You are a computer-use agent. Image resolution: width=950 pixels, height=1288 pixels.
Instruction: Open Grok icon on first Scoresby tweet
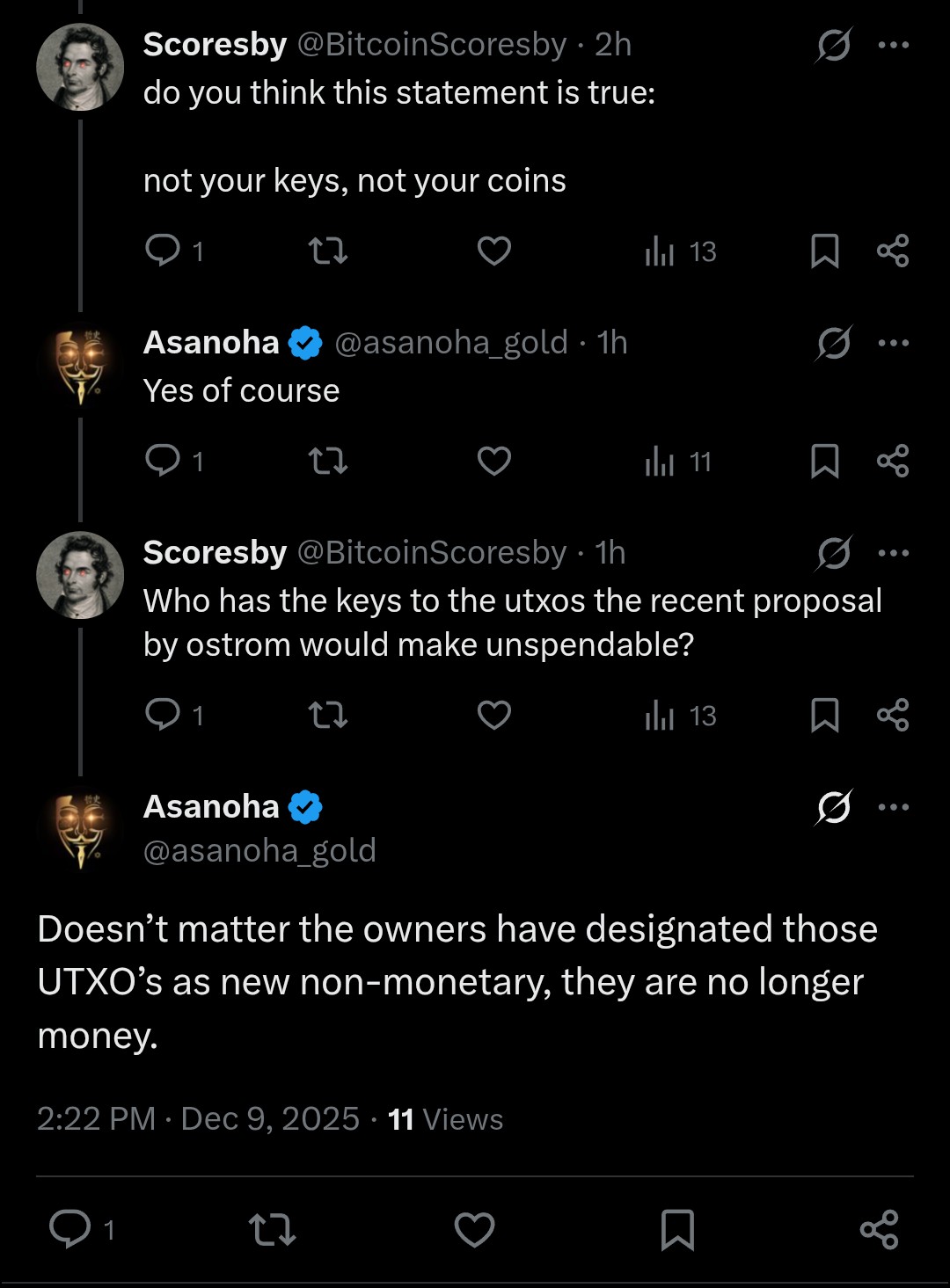pos(833,45)
